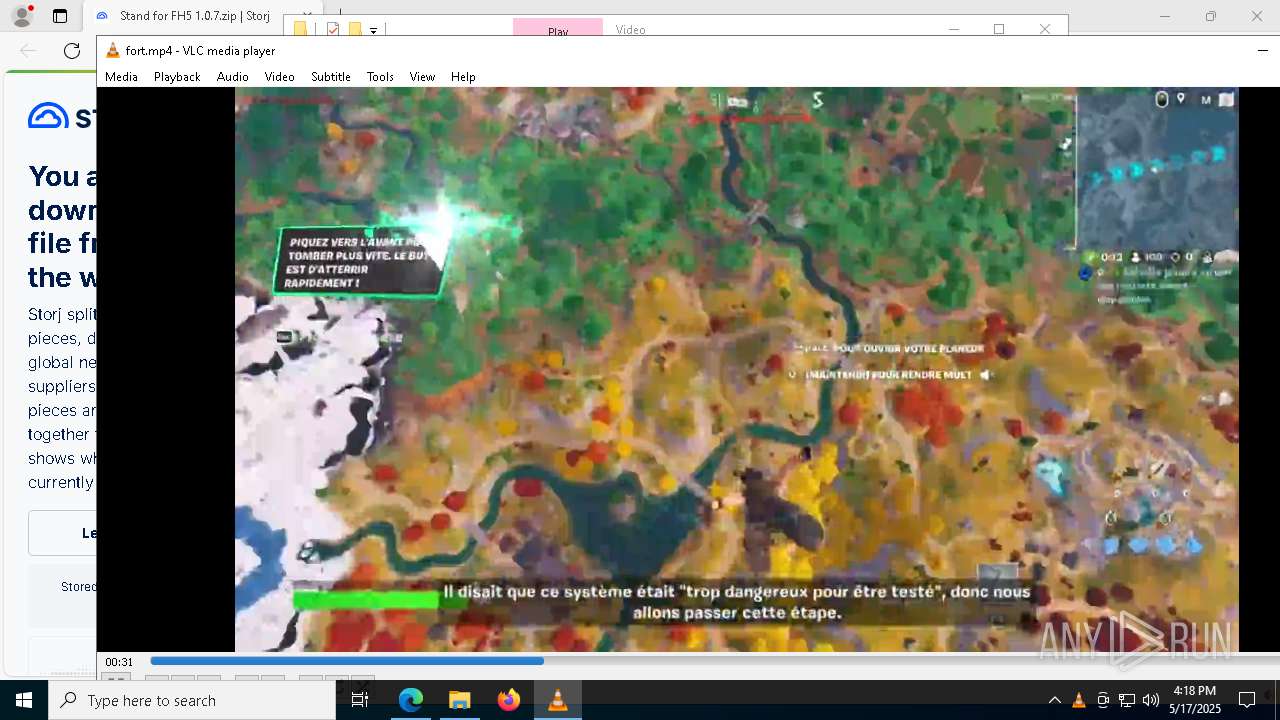Click Properties checkmark icon in Explorer toolbar
Viewport: 1280px width, 720px height.
tap(333, 29)
